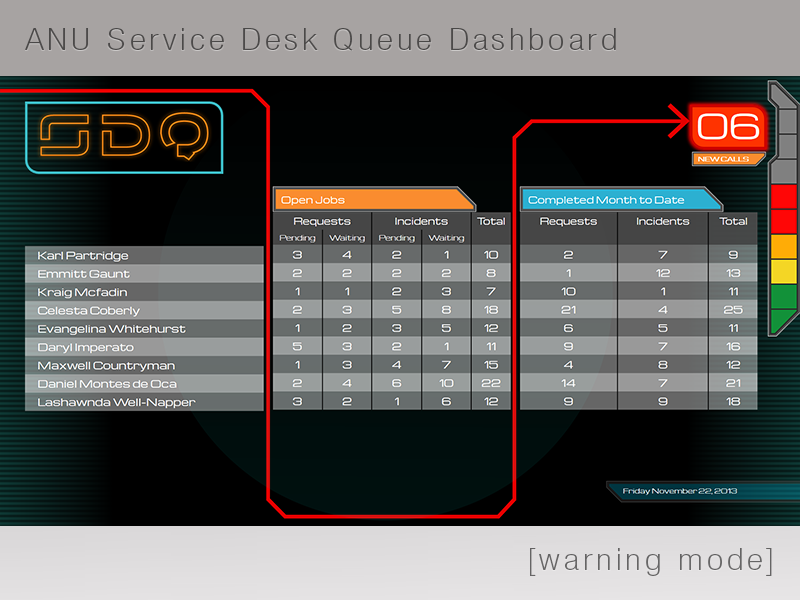Click the Waiting subheader under open Incidents
Screen dimensions: 800x600
(446, 238)
